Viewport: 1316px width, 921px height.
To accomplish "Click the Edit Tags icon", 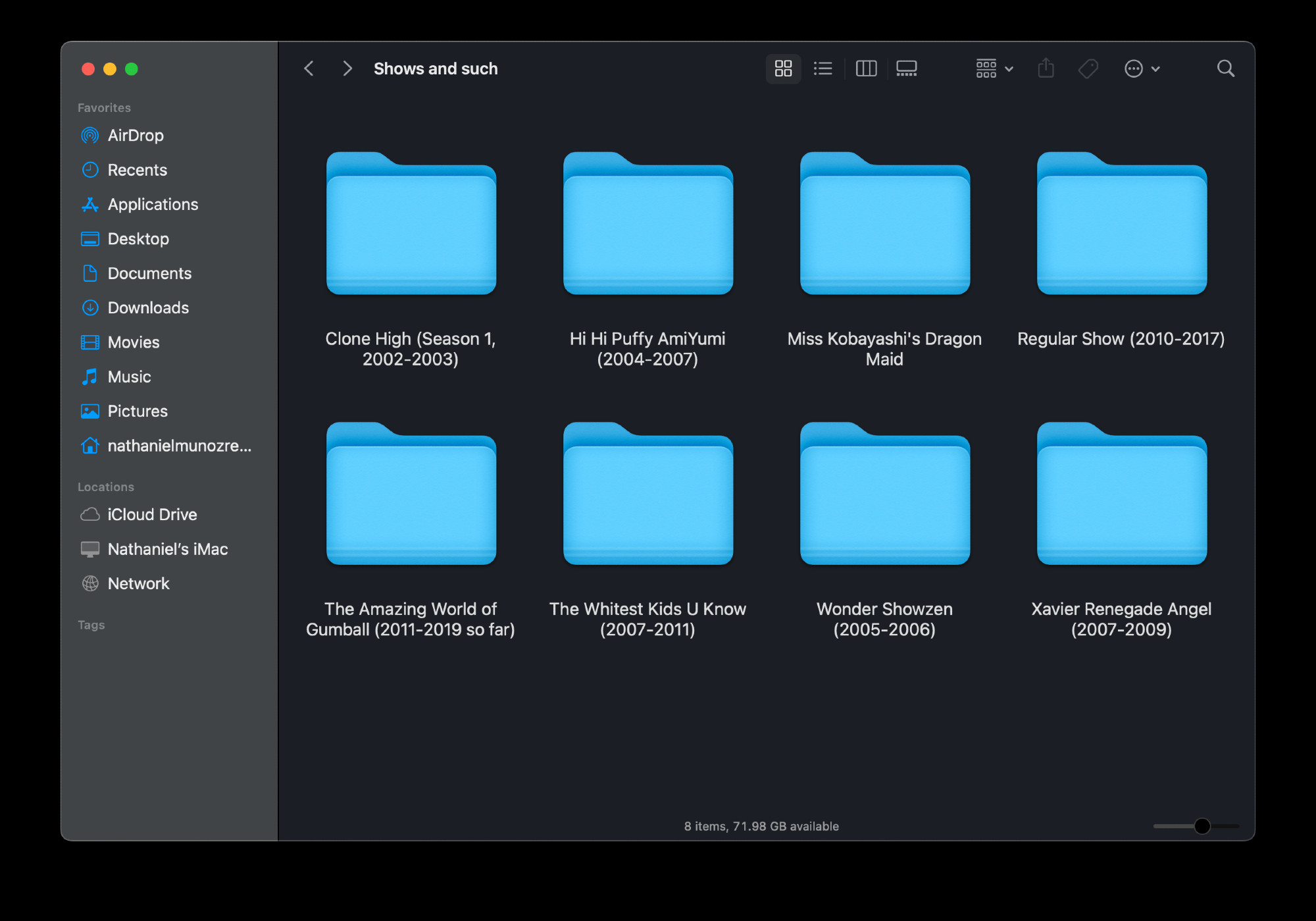I will point(1088,68).
